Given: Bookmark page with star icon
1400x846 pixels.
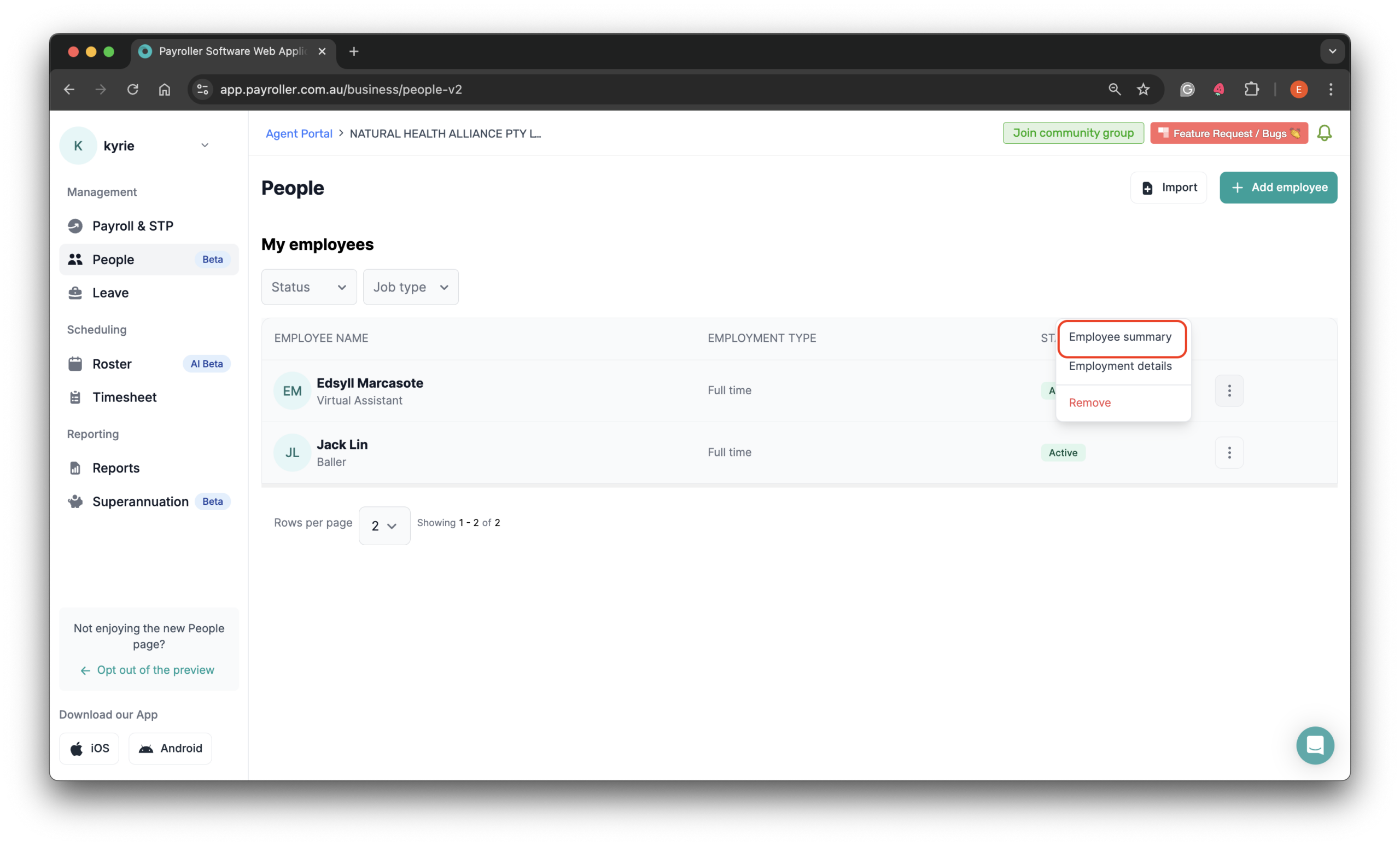Looking at the screenshot, I should point(1142,89).
